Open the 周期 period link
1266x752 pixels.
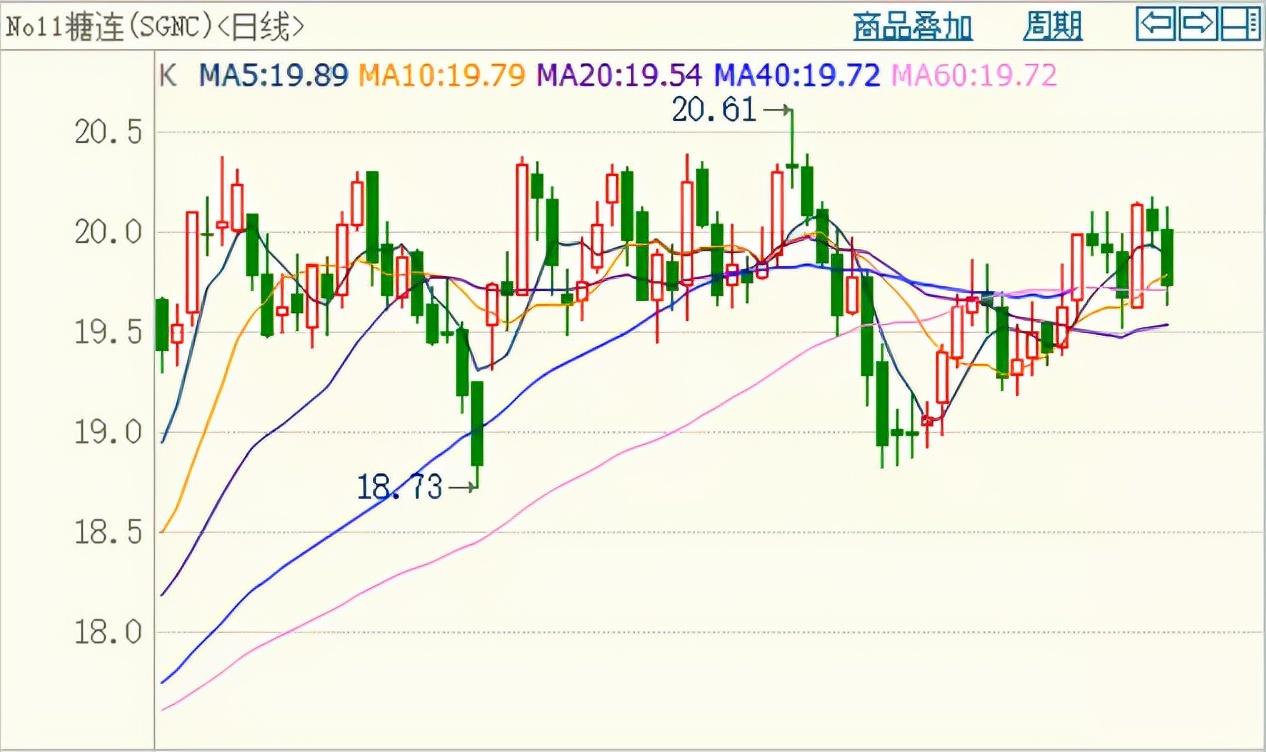click(1053, 26)
